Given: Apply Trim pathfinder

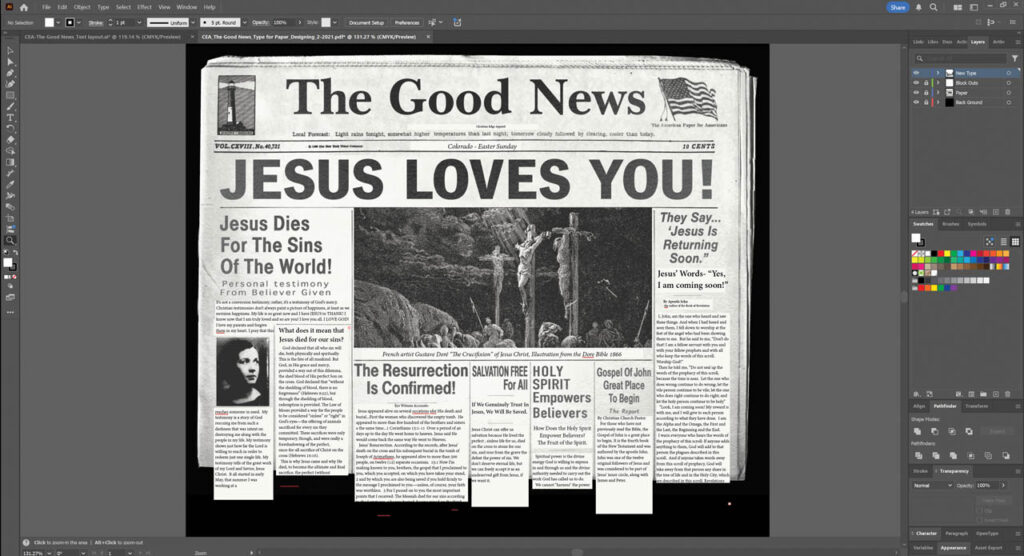Looking at the screenshot, I should click(x=936, y=455).
